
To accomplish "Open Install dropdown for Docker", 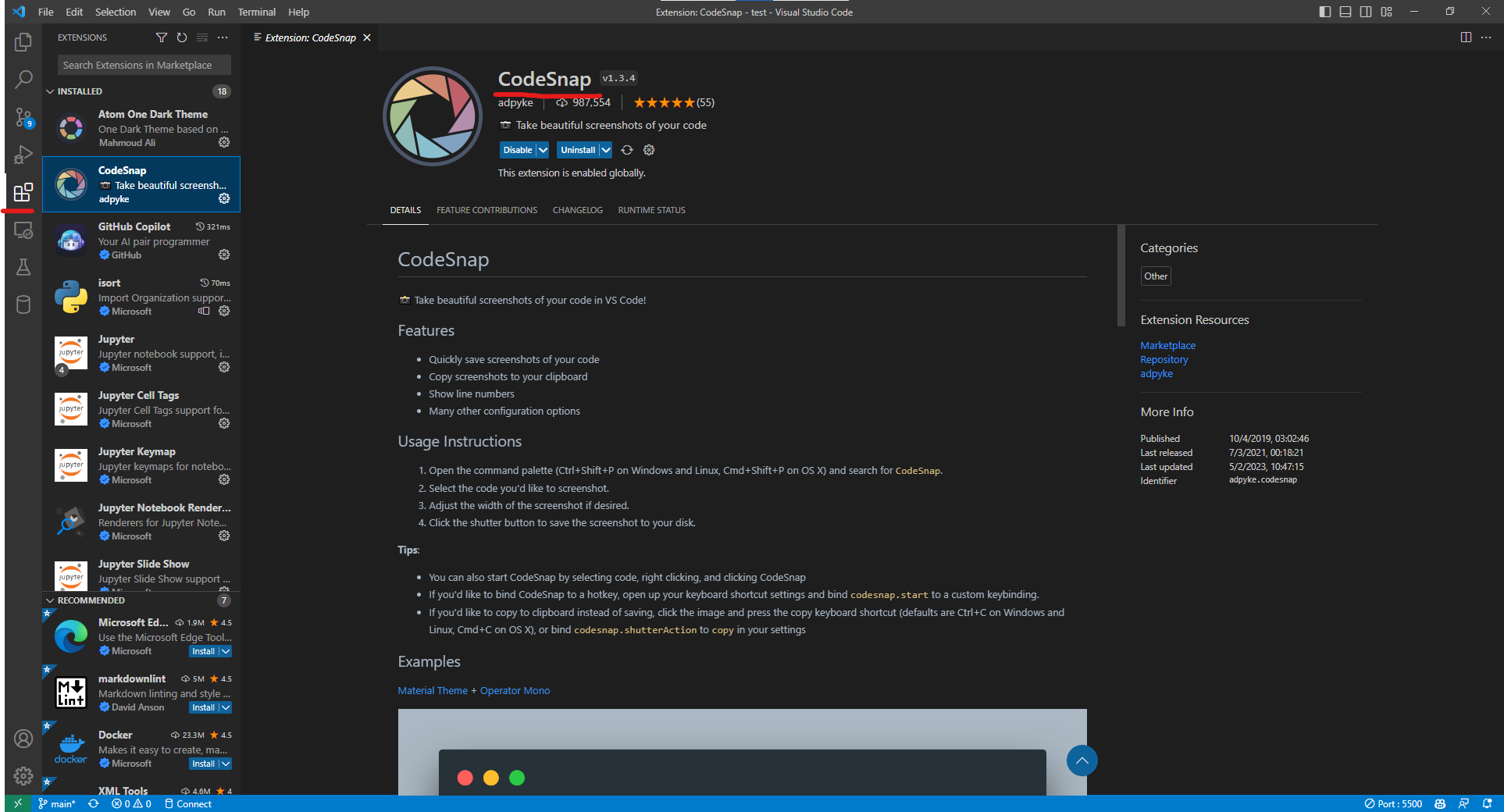I will tap(226, 764).
